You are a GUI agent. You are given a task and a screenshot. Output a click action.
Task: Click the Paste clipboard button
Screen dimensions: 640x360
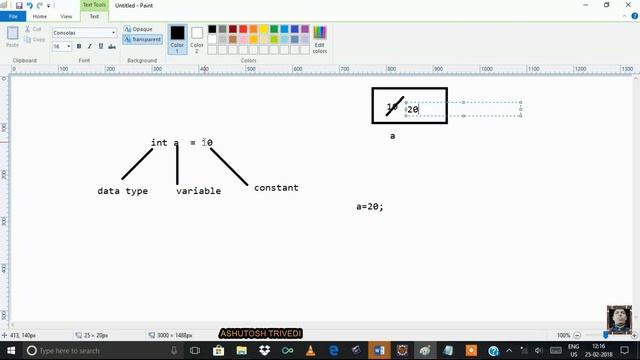click(12, 37)
